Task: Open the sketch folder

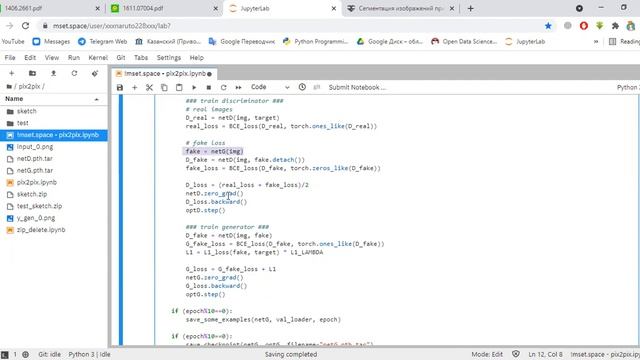Action: (54, 111)
